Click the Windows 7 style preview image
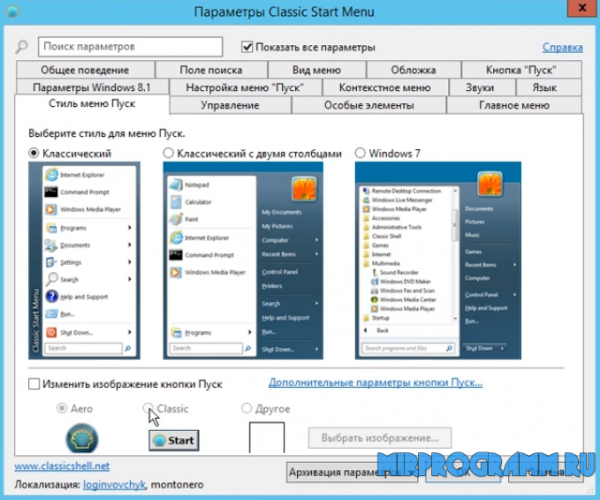This screenshot has height=500, width=600. (438, 261)
